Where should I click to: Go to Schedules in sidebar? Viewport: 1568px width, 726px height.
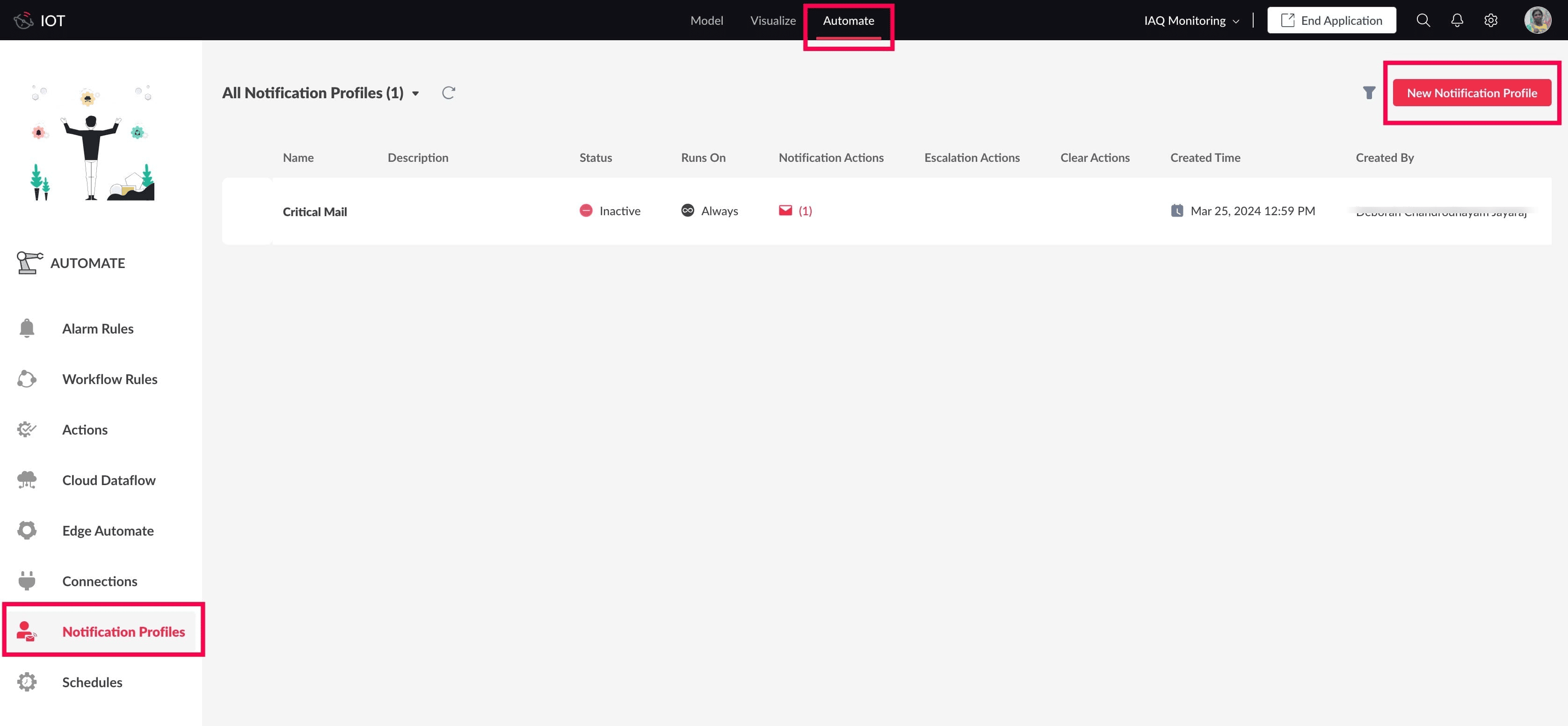click(x=92, y=682)
